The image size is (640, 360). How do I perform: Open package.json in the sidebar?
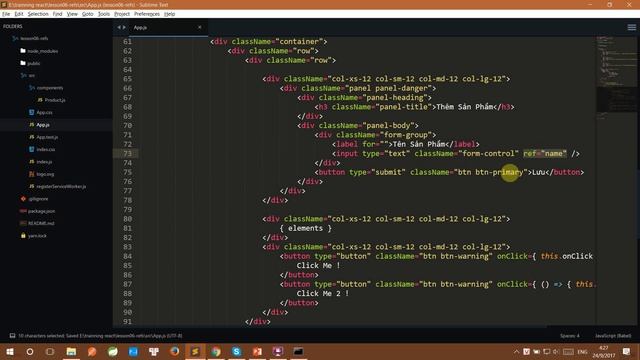pos(41,211)
